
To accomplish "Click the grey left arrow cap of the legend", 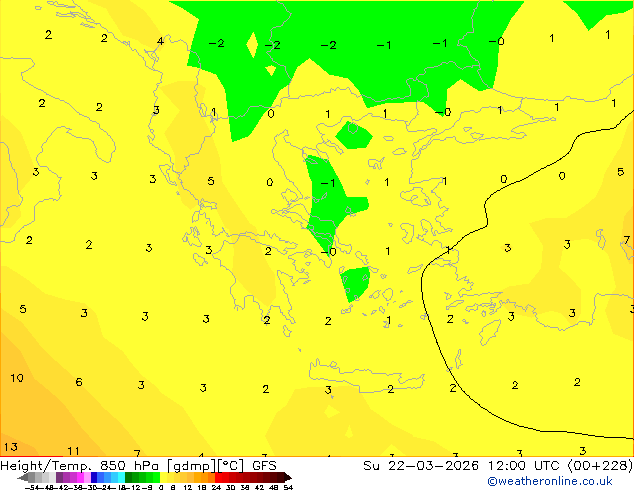I will pos(23,478).
